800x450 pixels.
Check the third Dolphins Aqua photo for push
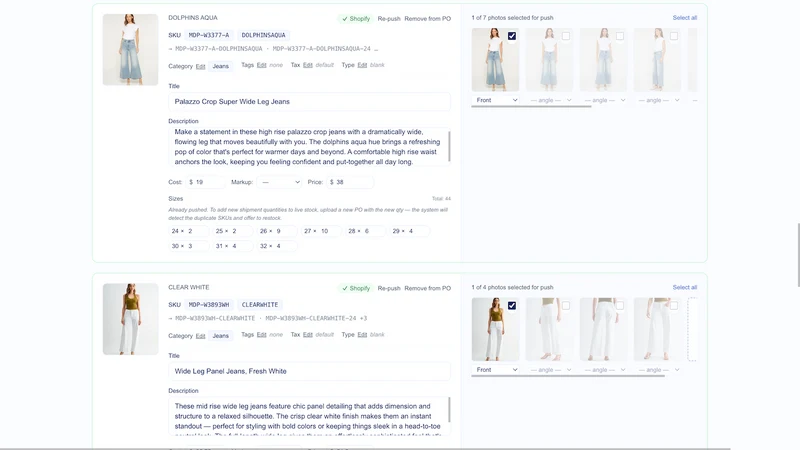pos(620,36)
